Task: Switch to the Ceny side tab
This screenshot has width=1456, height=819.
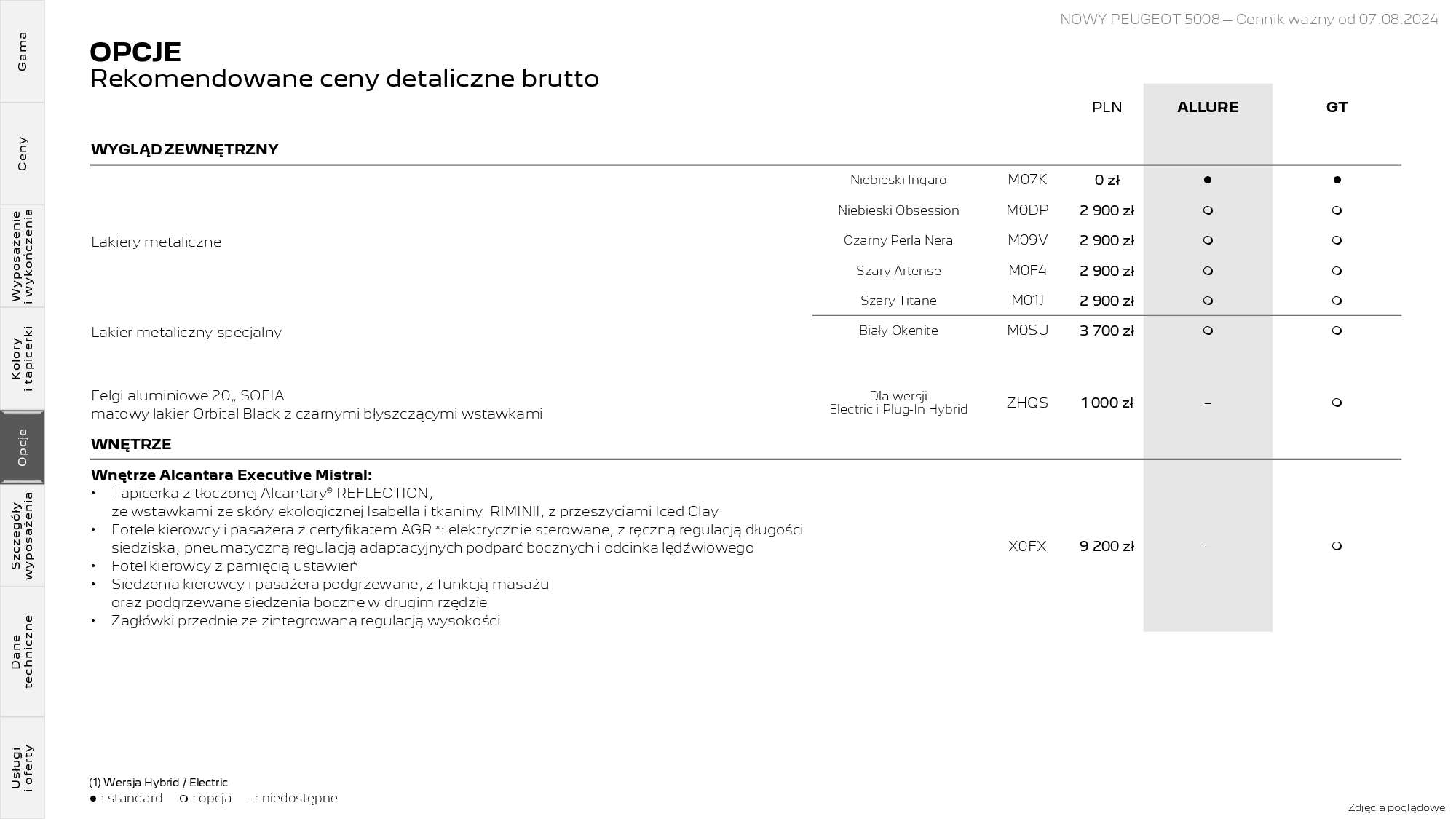Action: click(x=22, y=153)
